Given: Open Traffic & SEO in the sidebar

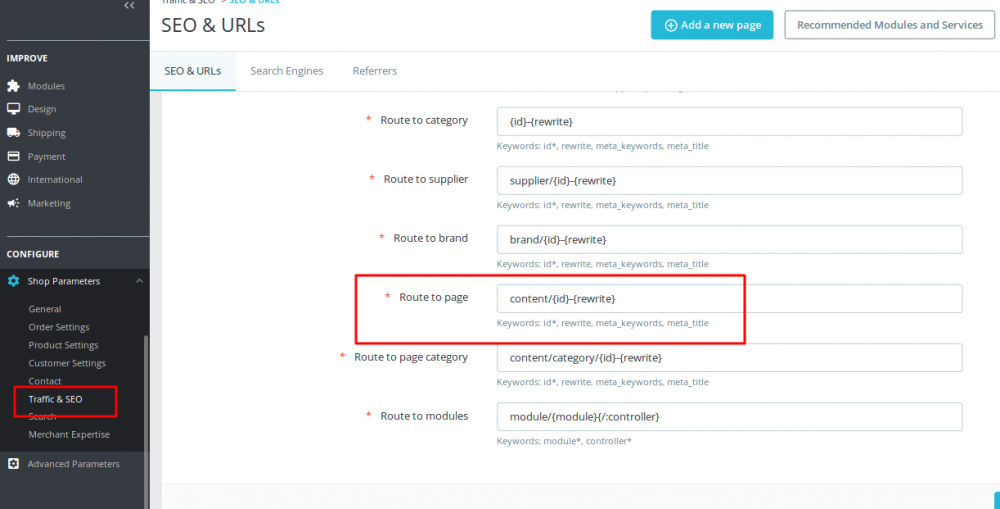Looking at the screenshot, I should (56, 399).
